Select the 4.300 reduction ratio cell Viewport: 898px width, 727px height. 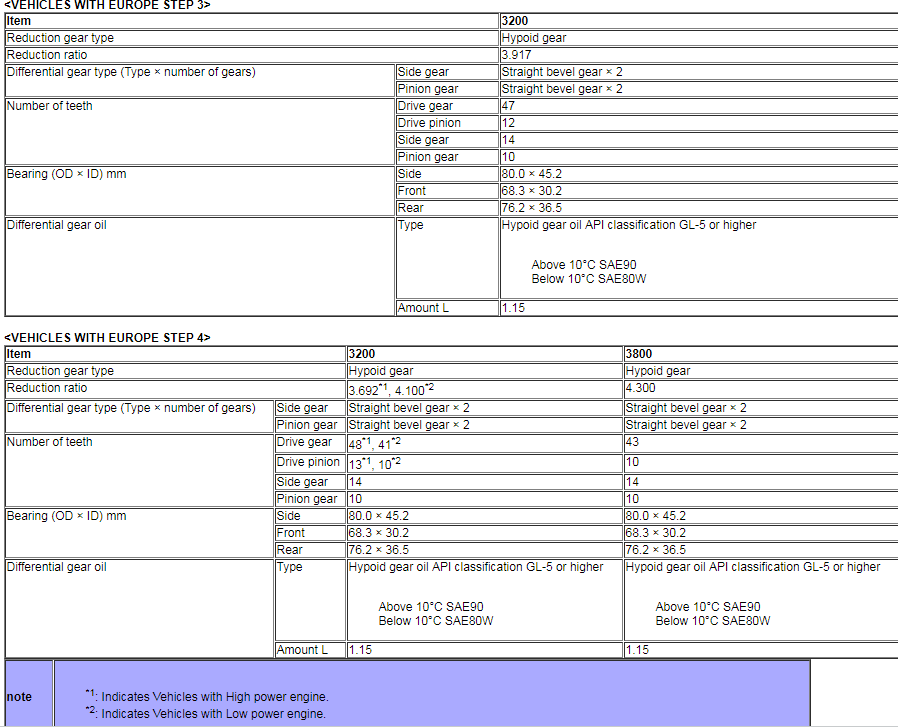(x=641, y=388)
